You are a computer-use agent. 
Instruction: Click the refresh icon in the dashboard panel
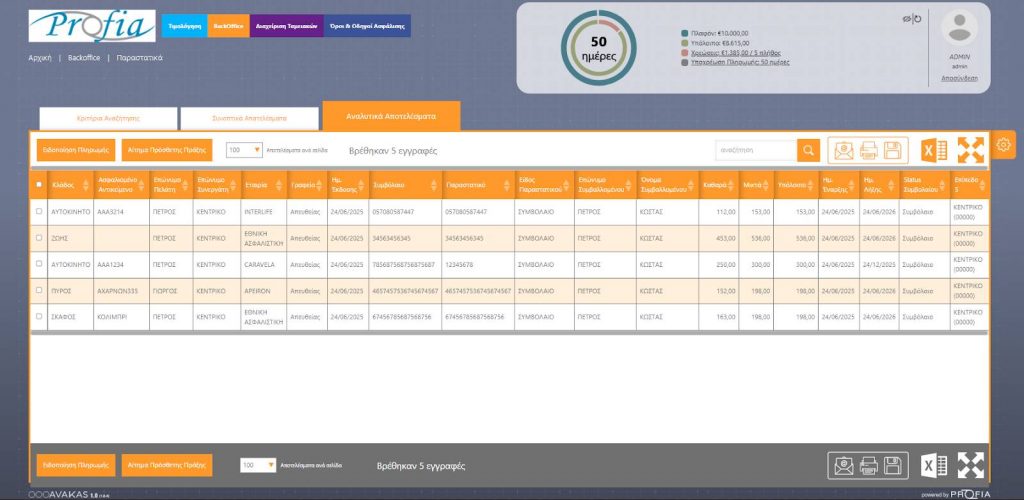[x=916, y=18]
